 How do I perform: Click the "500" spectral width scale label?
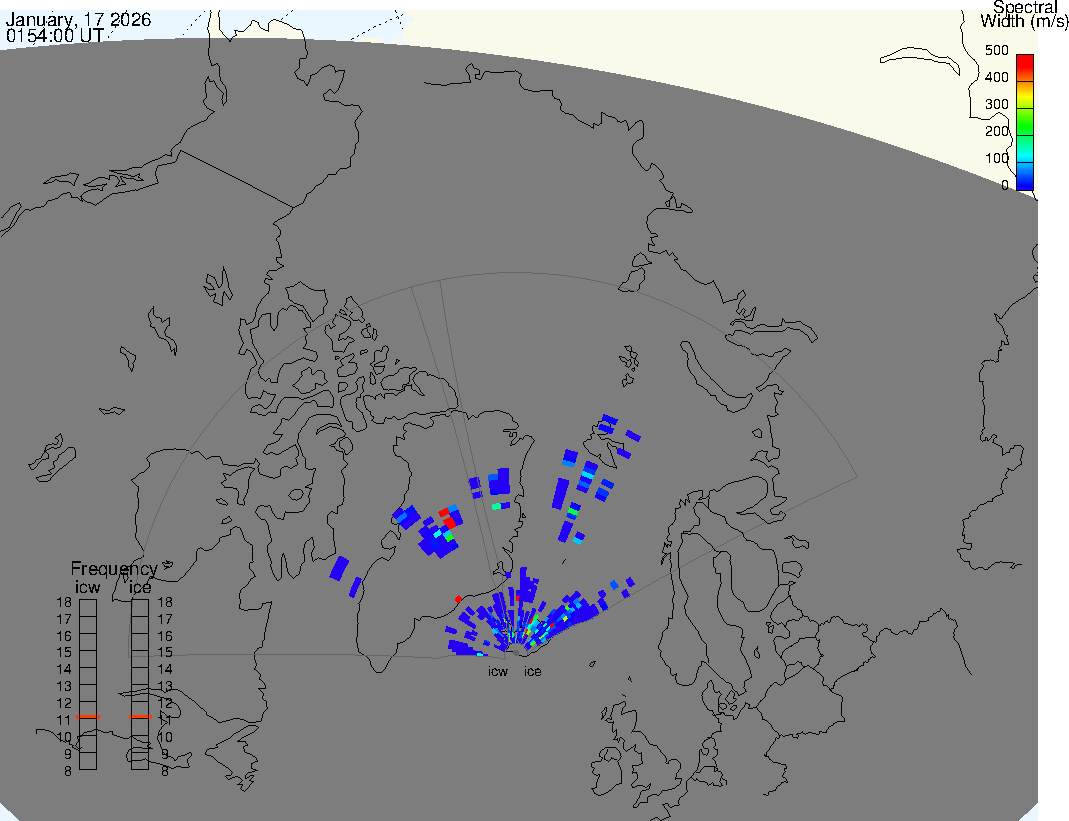coord(997,50)
